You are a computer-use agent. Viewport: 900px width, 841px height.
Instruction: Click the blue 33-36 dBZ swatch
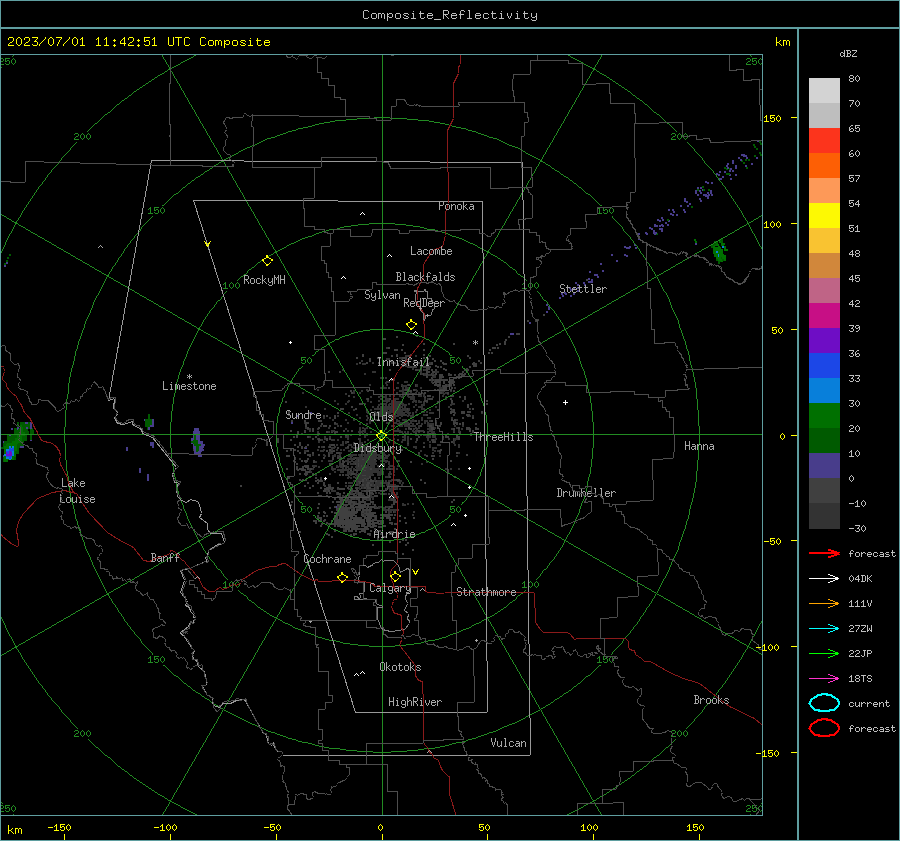[824, 366]
